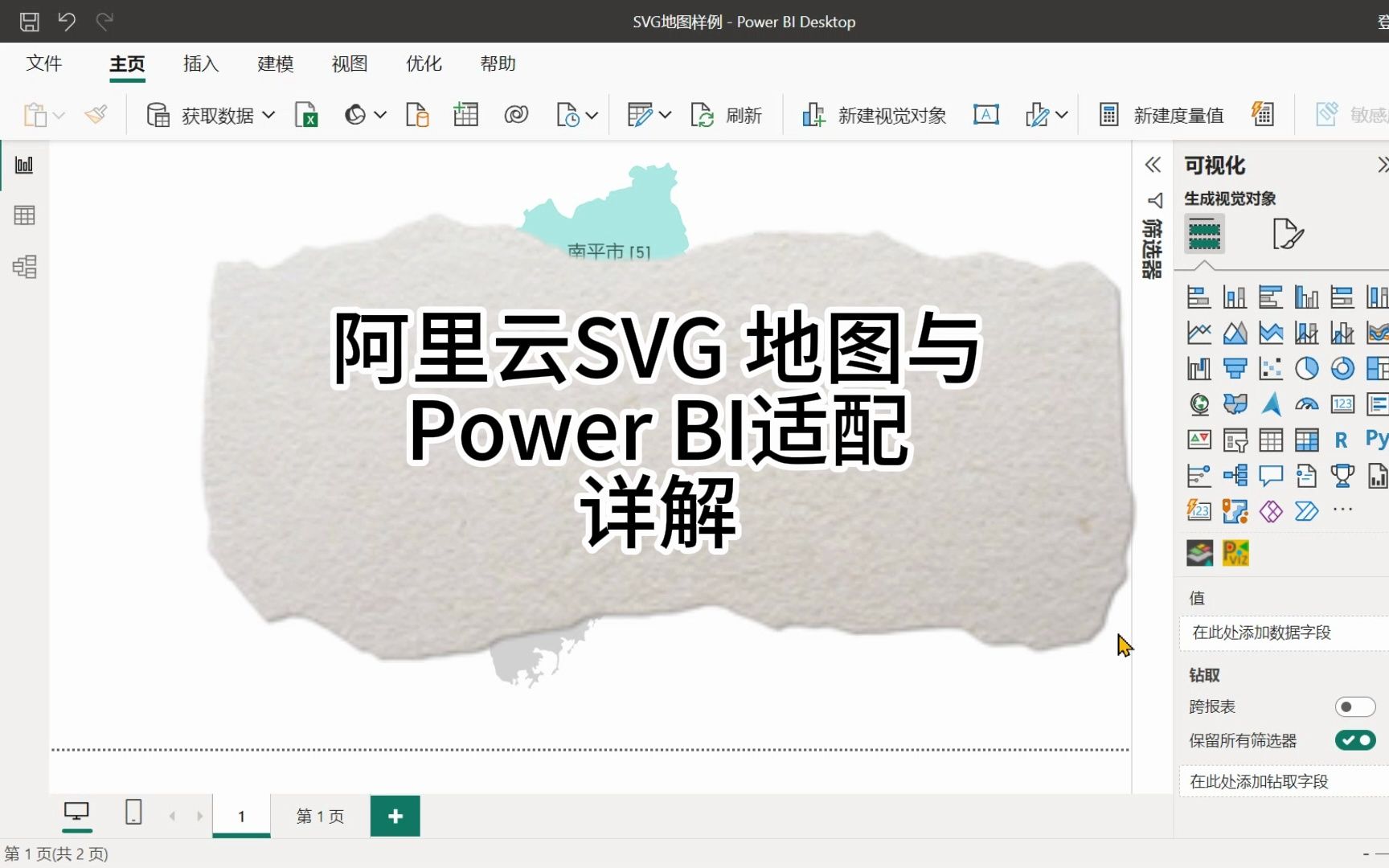Click the 新建度量值 button
Viewport: 1389px width, 868px height.
pos(1162,116)
